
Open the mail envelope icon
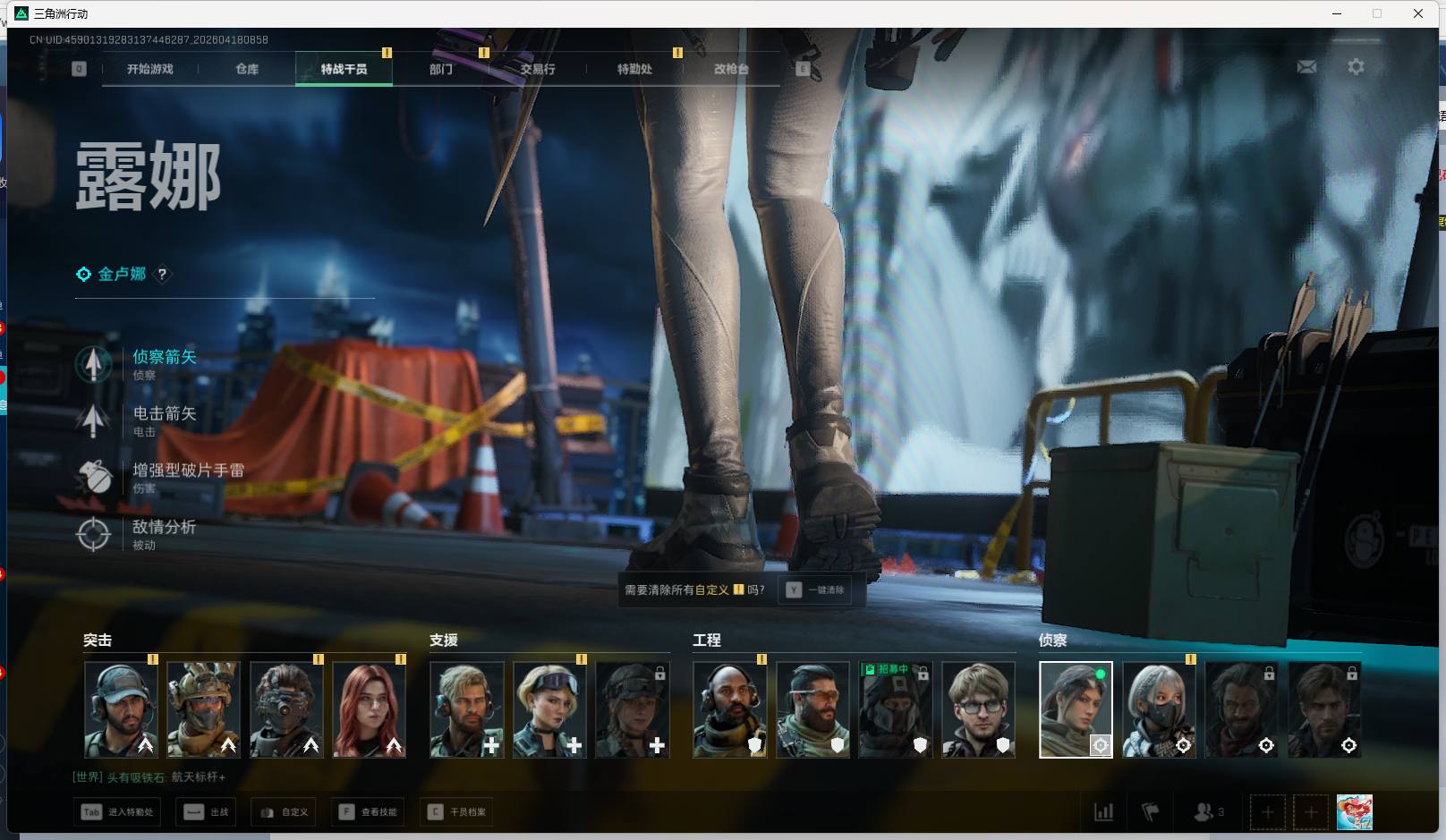1306,67
